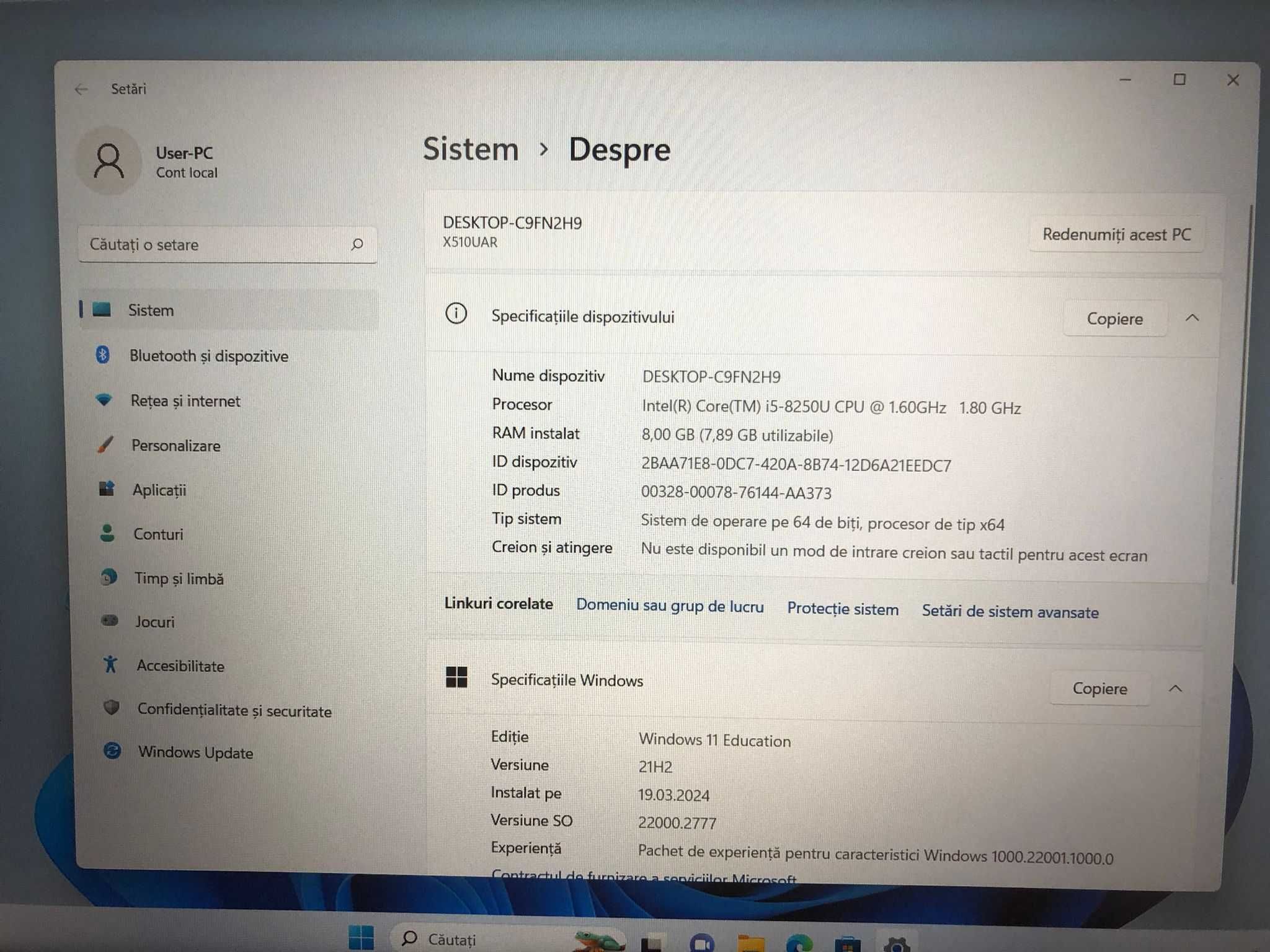Open the Protecție sistem link
This screenshot has height=952, width=1270.
(x=843, y=609)
